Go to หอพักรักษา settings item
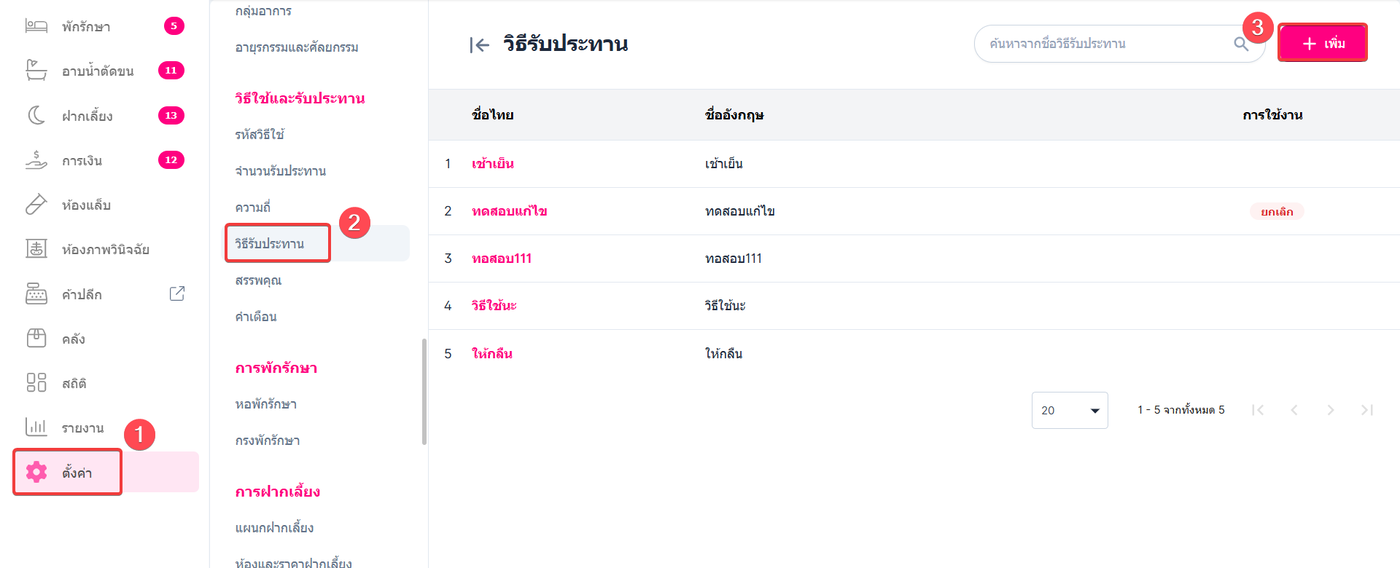Viewport: 1400px width, 568px height. click(x=266, y=404)
